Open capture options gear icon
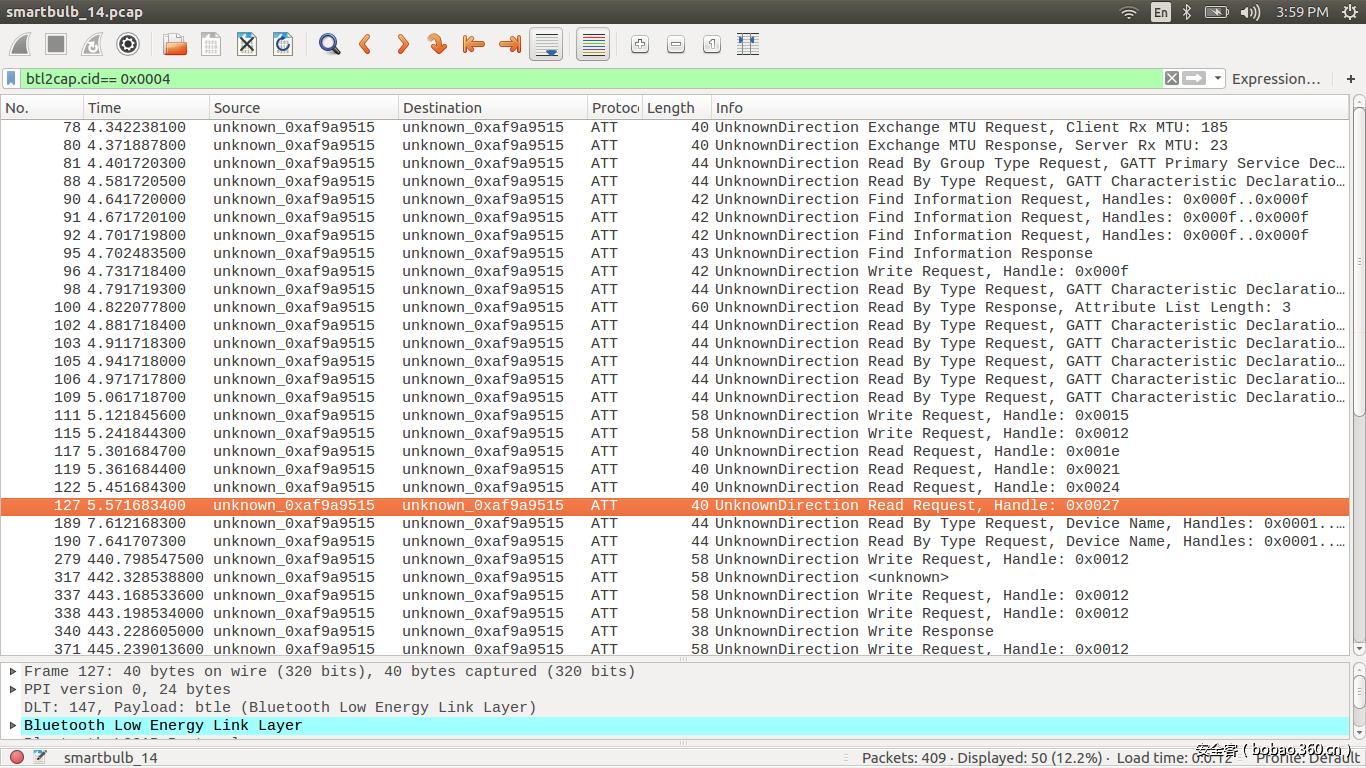This screenshot has height=768, width=1366. pyautogui.click(x=127, y=44)
